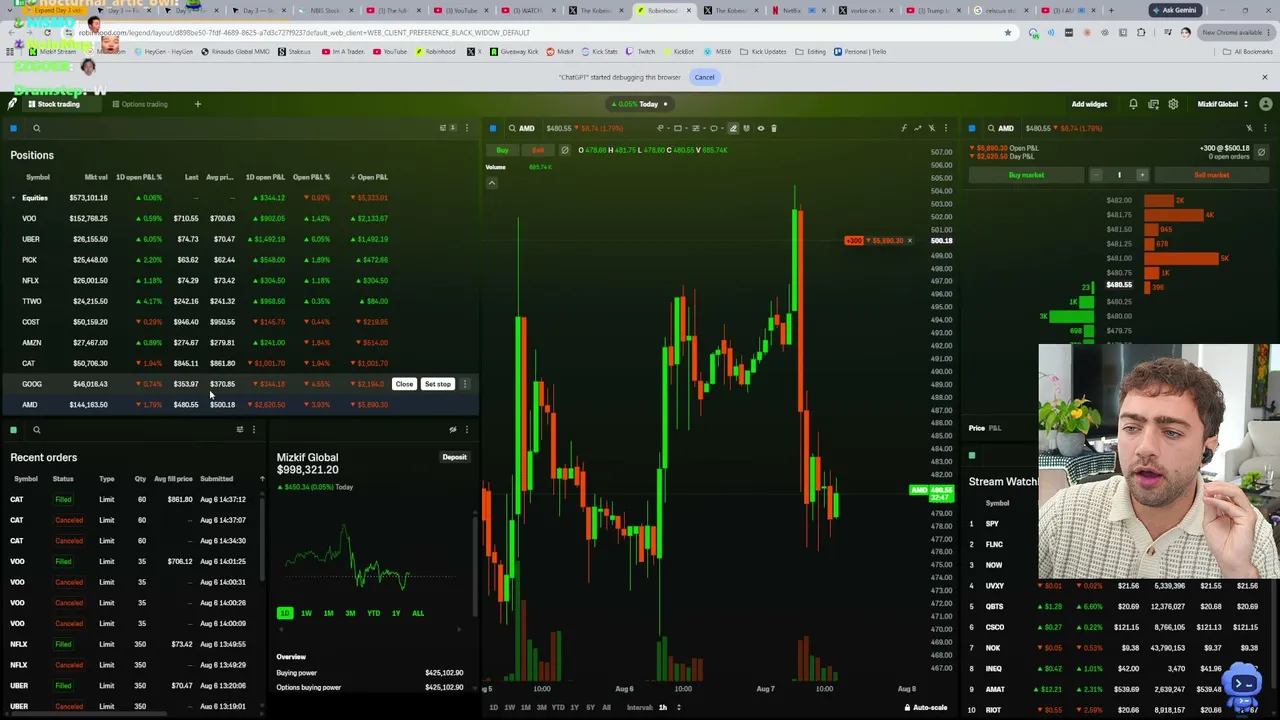Click Sell market button
Image resolution: width=1280 pixels, height=720 pixels.
1211,175
